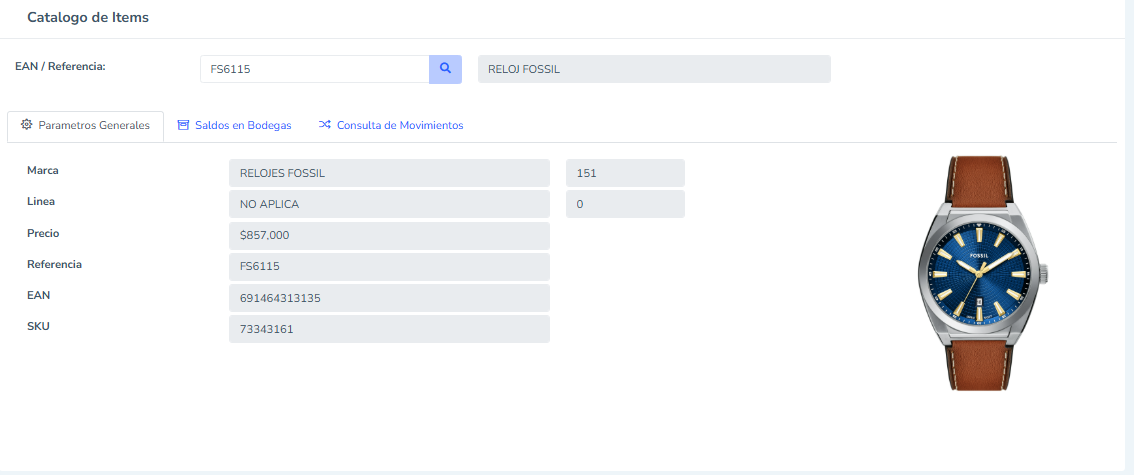This screenshot has width=1134, height=475.
Task: Click the Precio field showing $857,000
Action: (x=389, y=236)
